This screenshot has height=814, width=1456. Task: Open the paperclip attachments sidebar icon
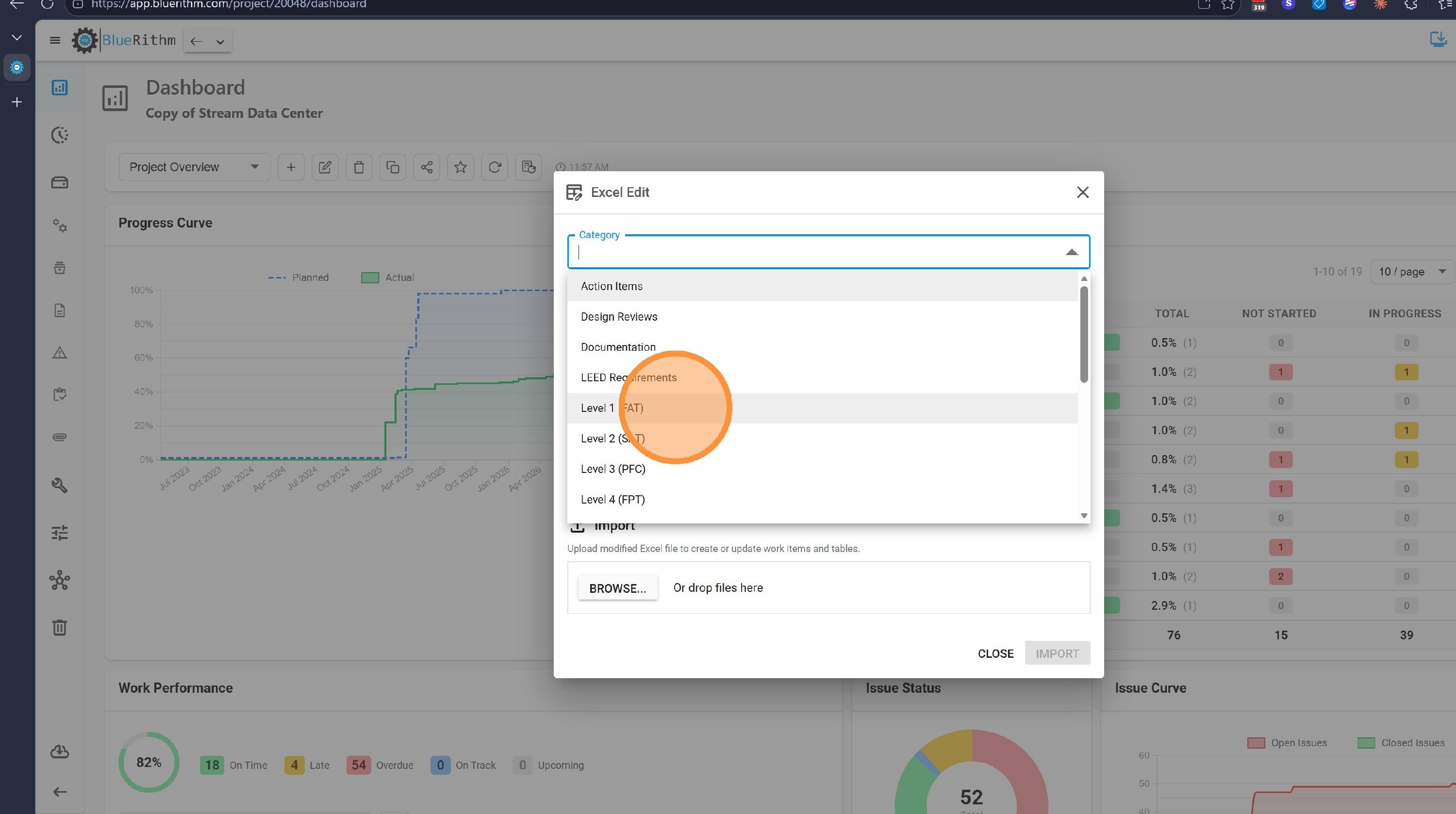[59, 437]
